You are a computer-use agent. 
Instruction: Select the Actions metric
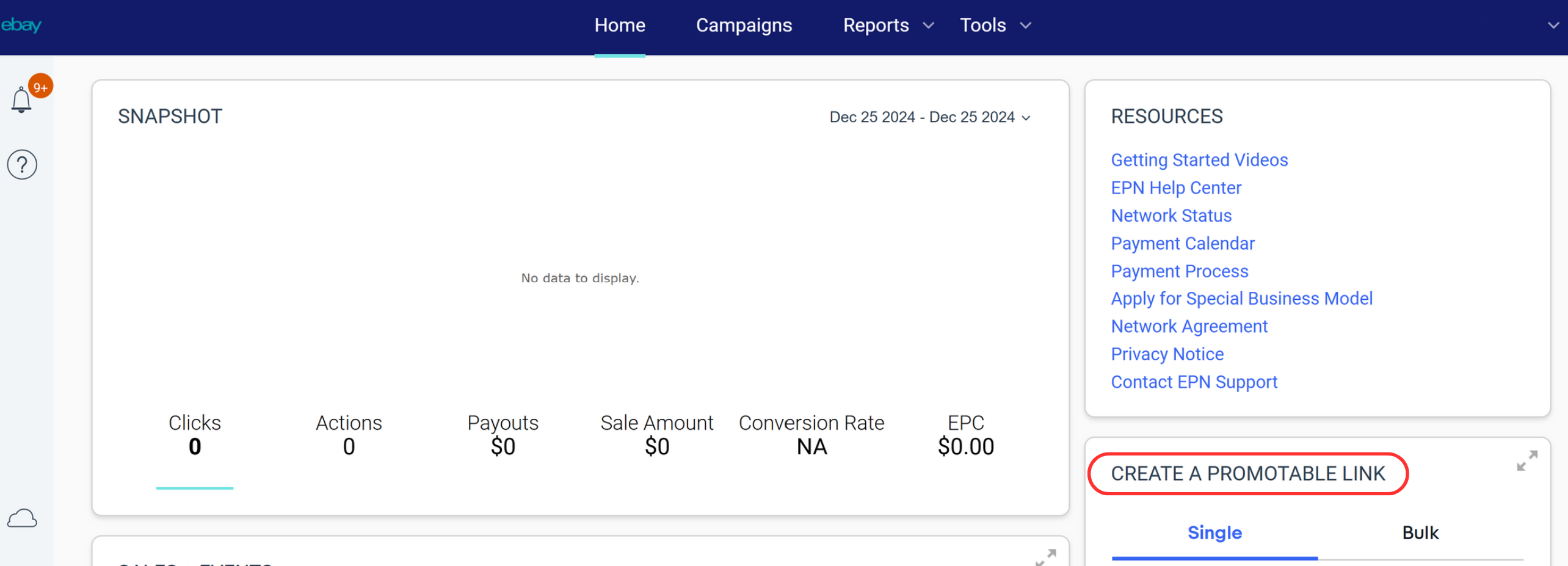point(349,435)
